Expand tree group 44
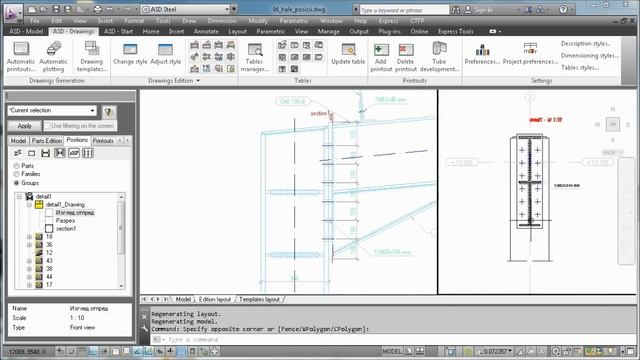The image size is (640, 360). coord(29,277)
